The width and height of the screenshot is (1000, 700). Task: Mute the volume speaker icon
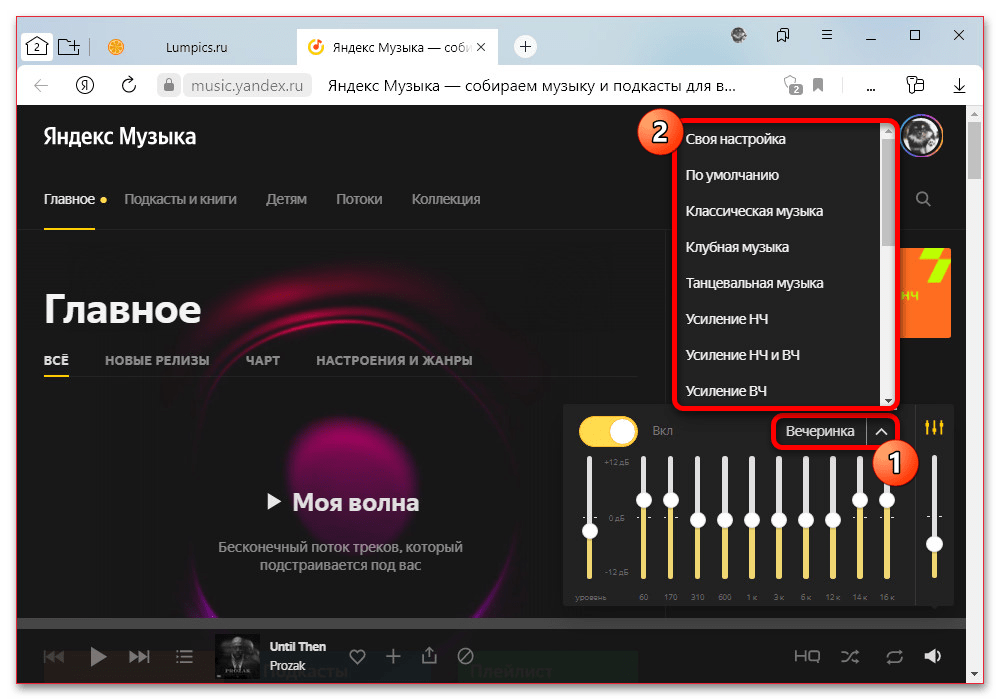(932, 656)
